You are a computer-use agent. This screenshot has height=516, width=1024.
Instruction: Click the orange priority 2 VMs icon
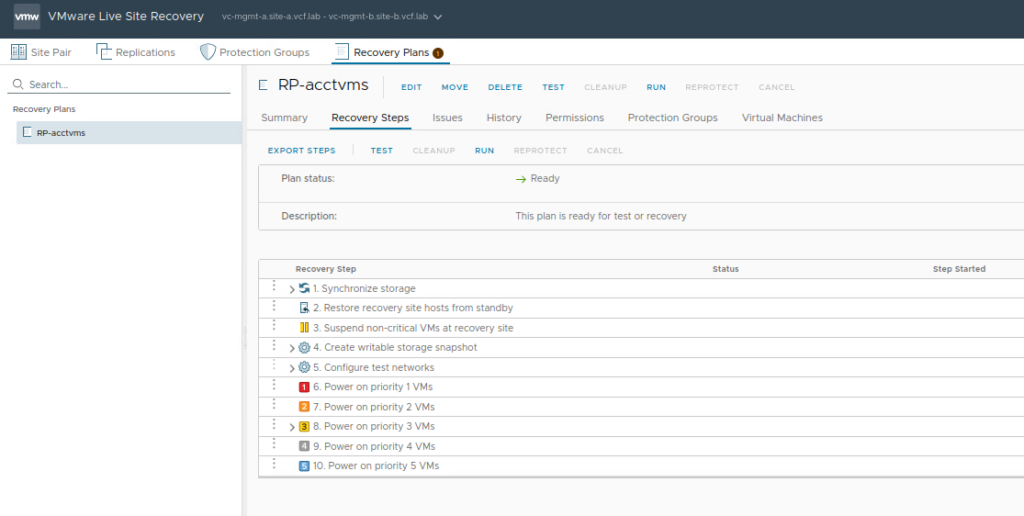click(304, 407)
